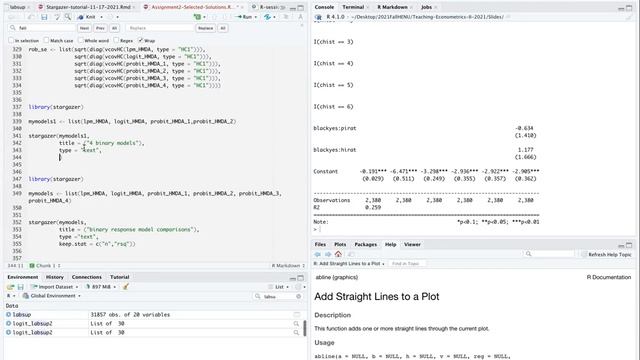The image size is (640, 360).
Task: Open the Tutorial tab
Action: click(119, 277)
